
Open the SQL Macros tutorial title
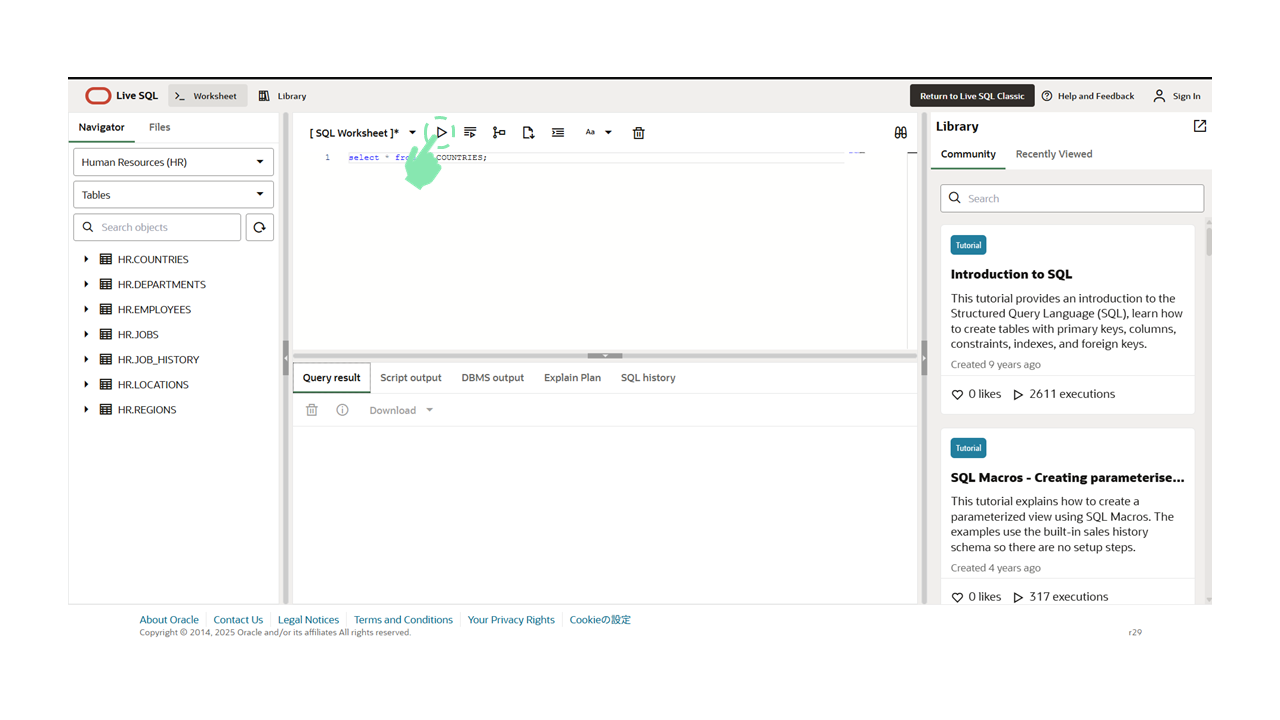point(1067,478)
